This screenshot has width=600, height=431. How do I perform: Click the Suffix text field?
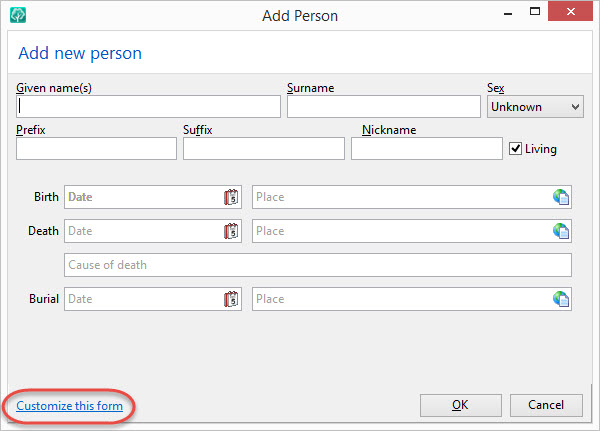pyautogui.click(x=264, y=149)
